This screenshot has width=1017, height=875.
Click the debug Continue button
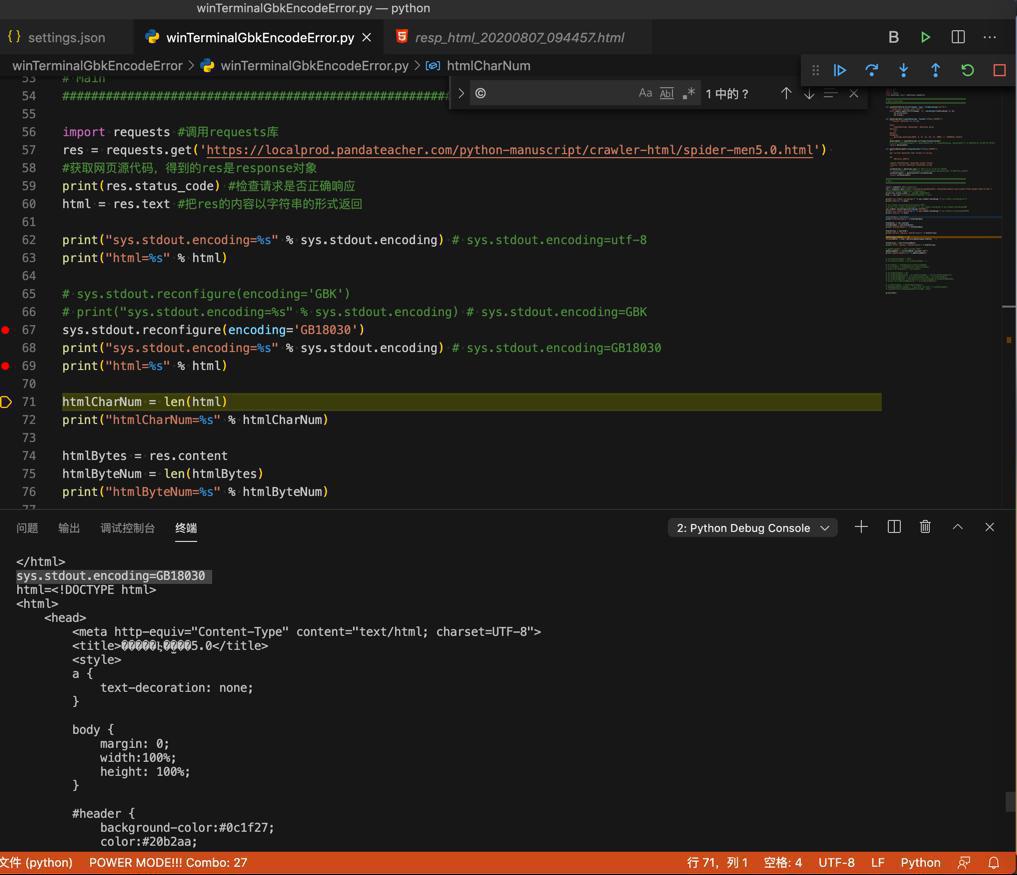point(840,70)
